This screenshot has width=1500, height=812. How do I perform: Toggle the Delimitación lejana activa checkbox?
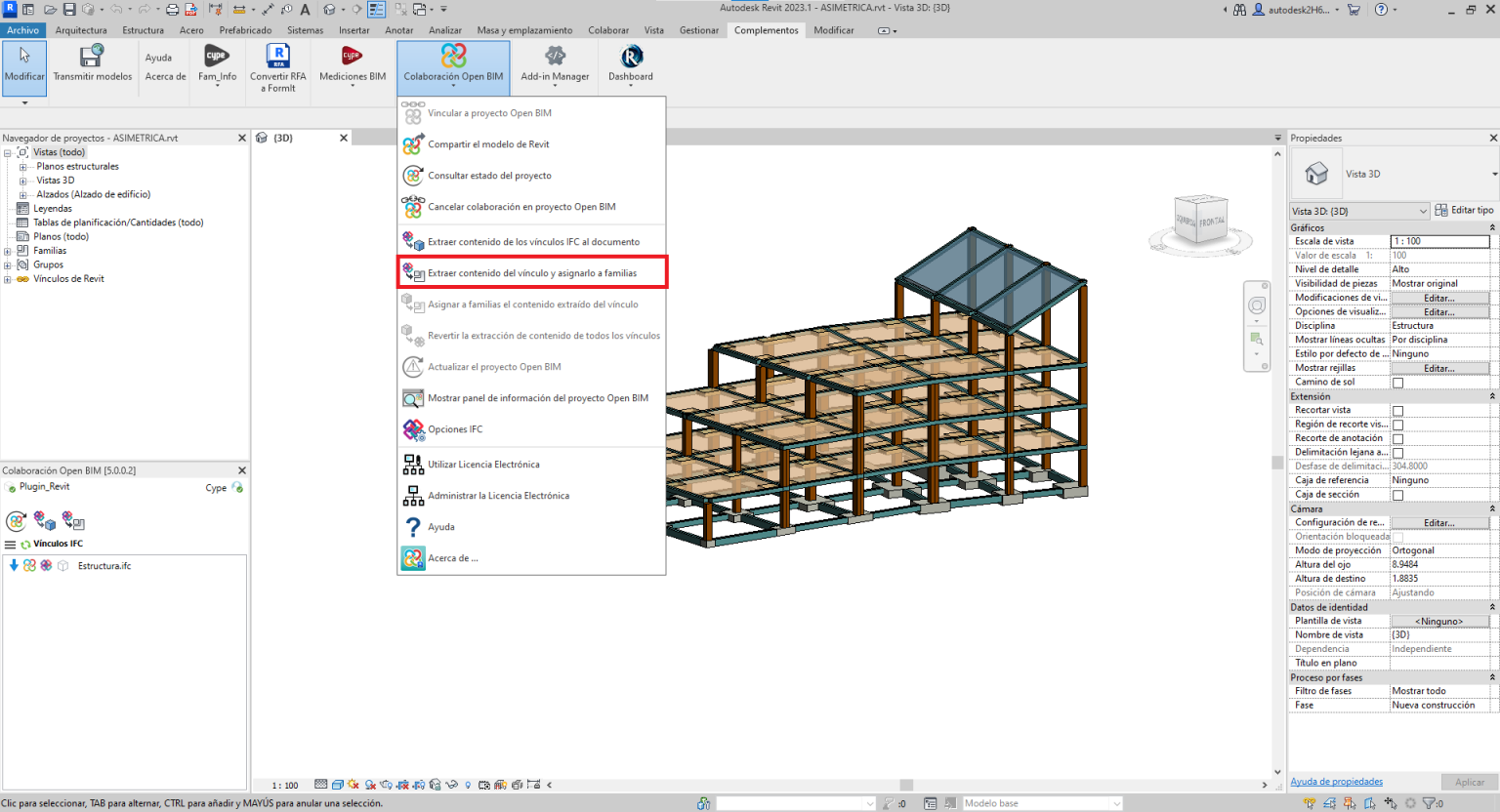[x=1397, y=453]
